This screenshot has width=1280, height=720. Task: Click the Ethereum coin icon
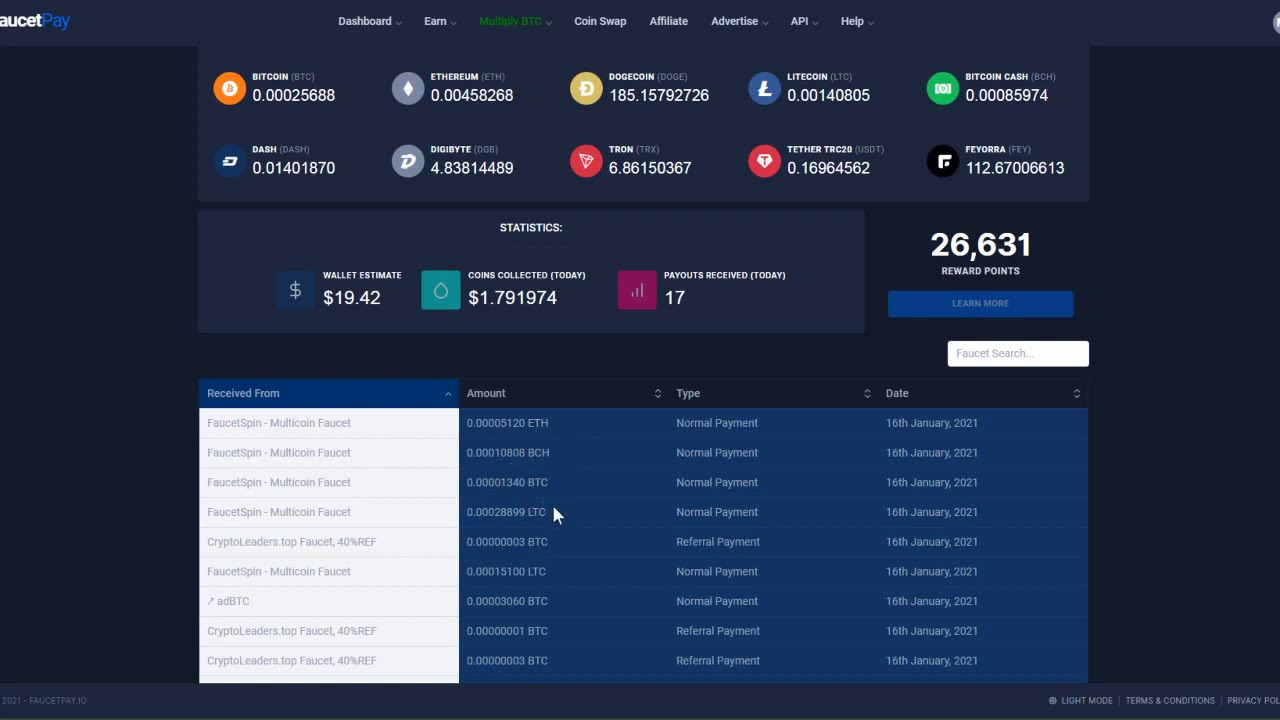click(407, 88)
